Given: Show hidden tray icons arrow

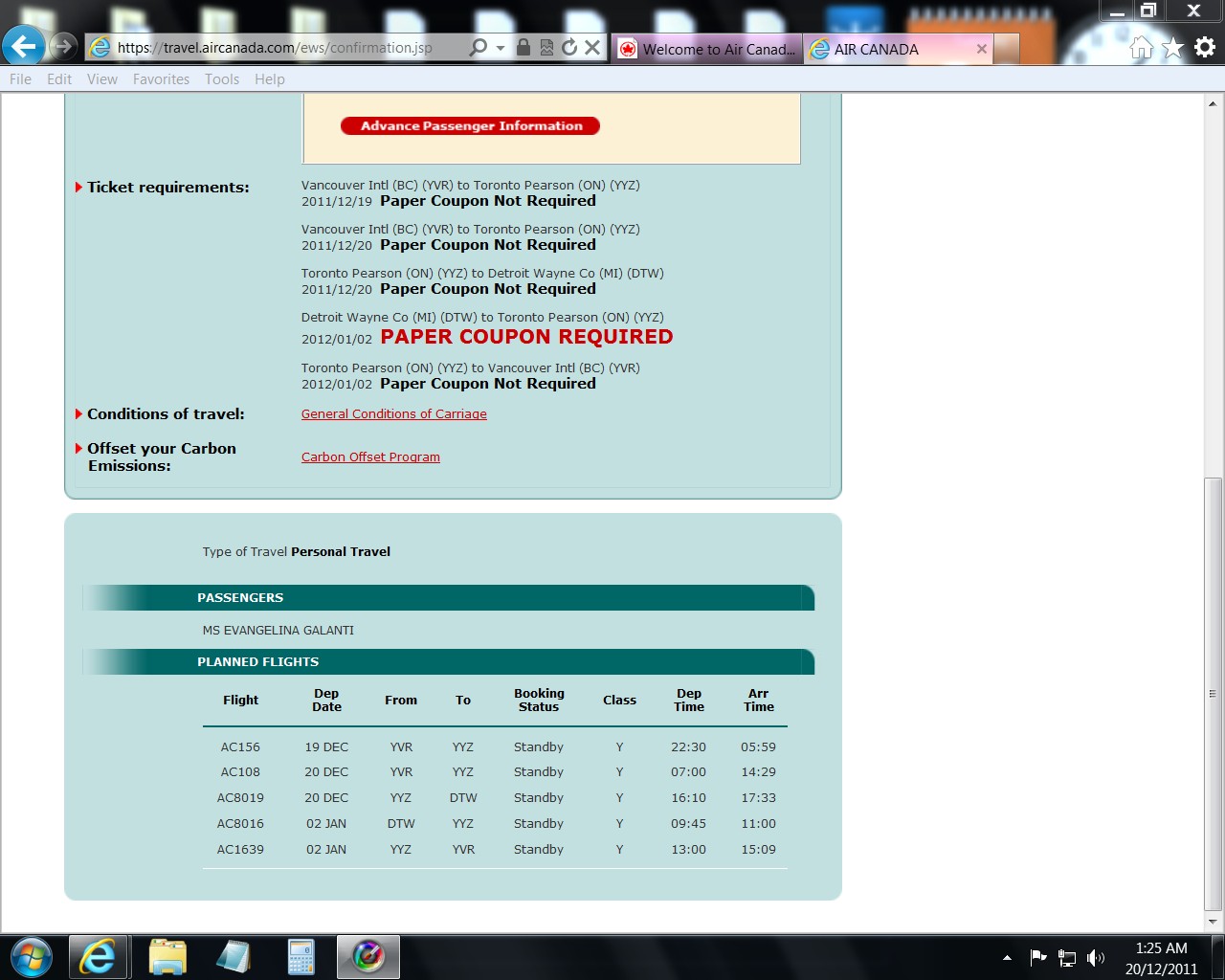Looking at the screenshot, I should [1007, 958].
